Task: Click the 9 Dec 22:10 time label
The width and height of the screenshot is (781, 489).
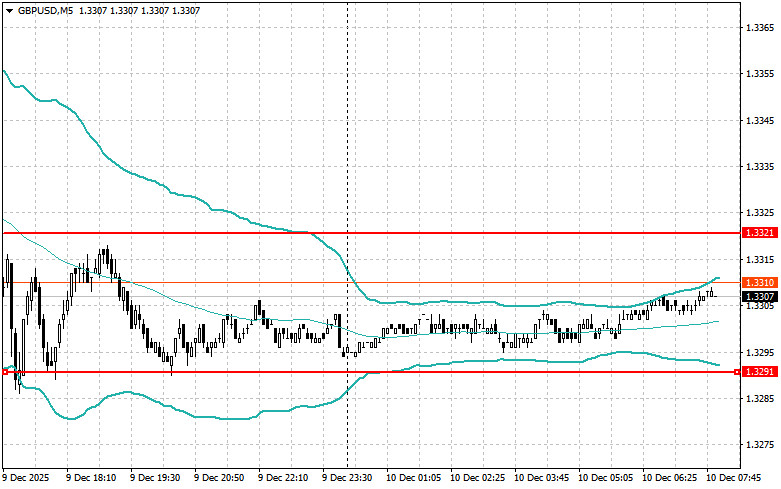Action: pos(283,478)
